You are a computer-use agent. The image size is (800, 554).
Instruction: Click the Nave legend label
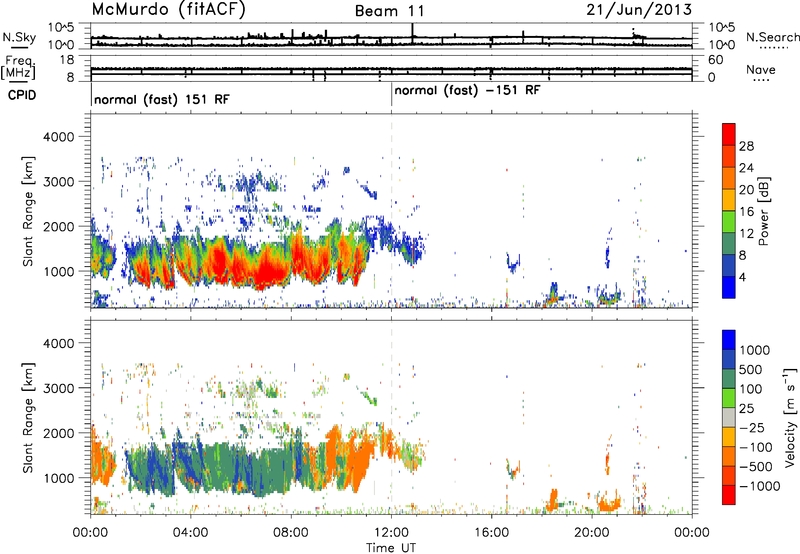pos(761,69)
